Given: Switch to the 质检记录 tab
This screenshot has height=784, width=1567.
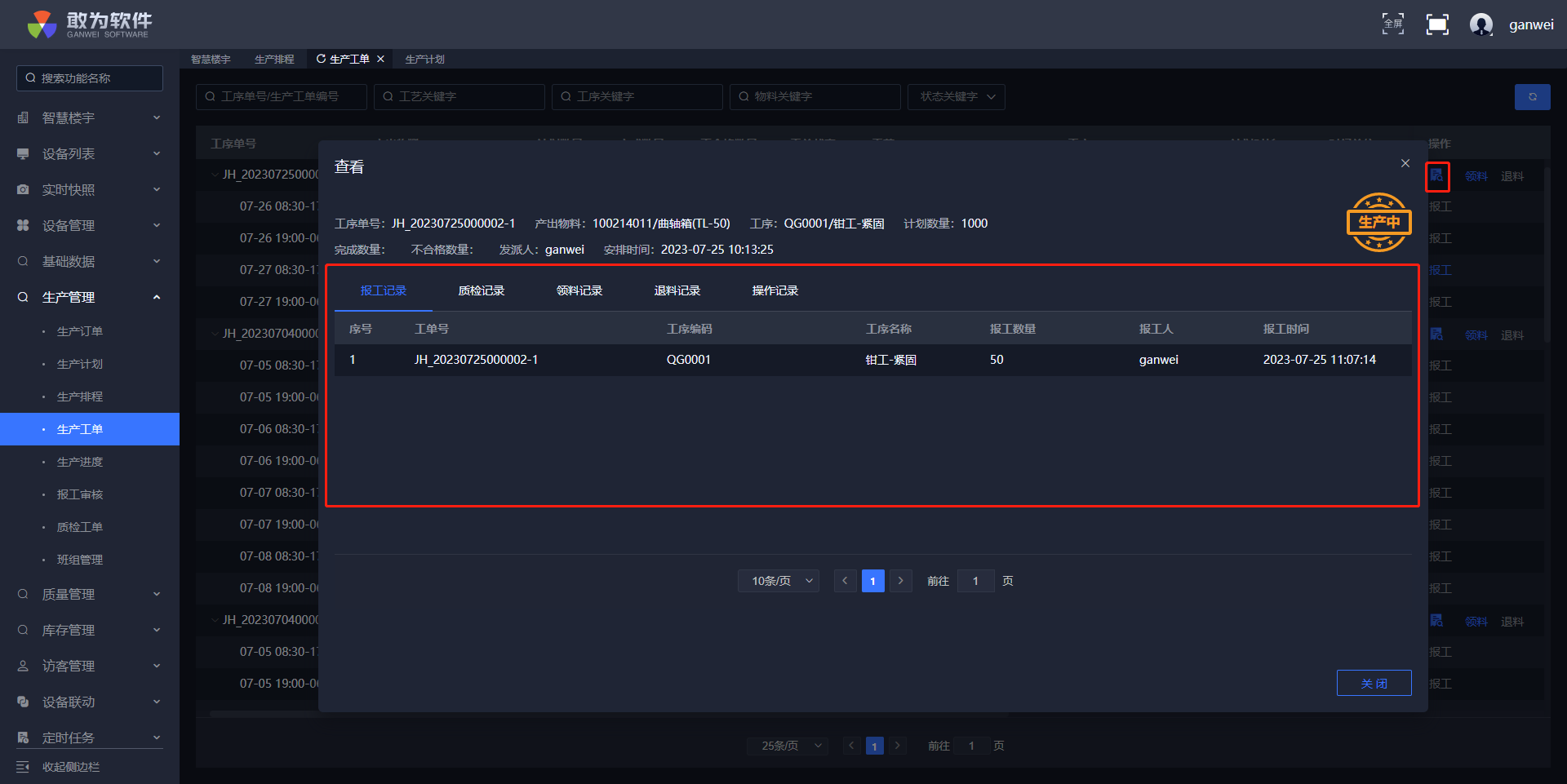Looking at the screenshot, I should point(482,290).
